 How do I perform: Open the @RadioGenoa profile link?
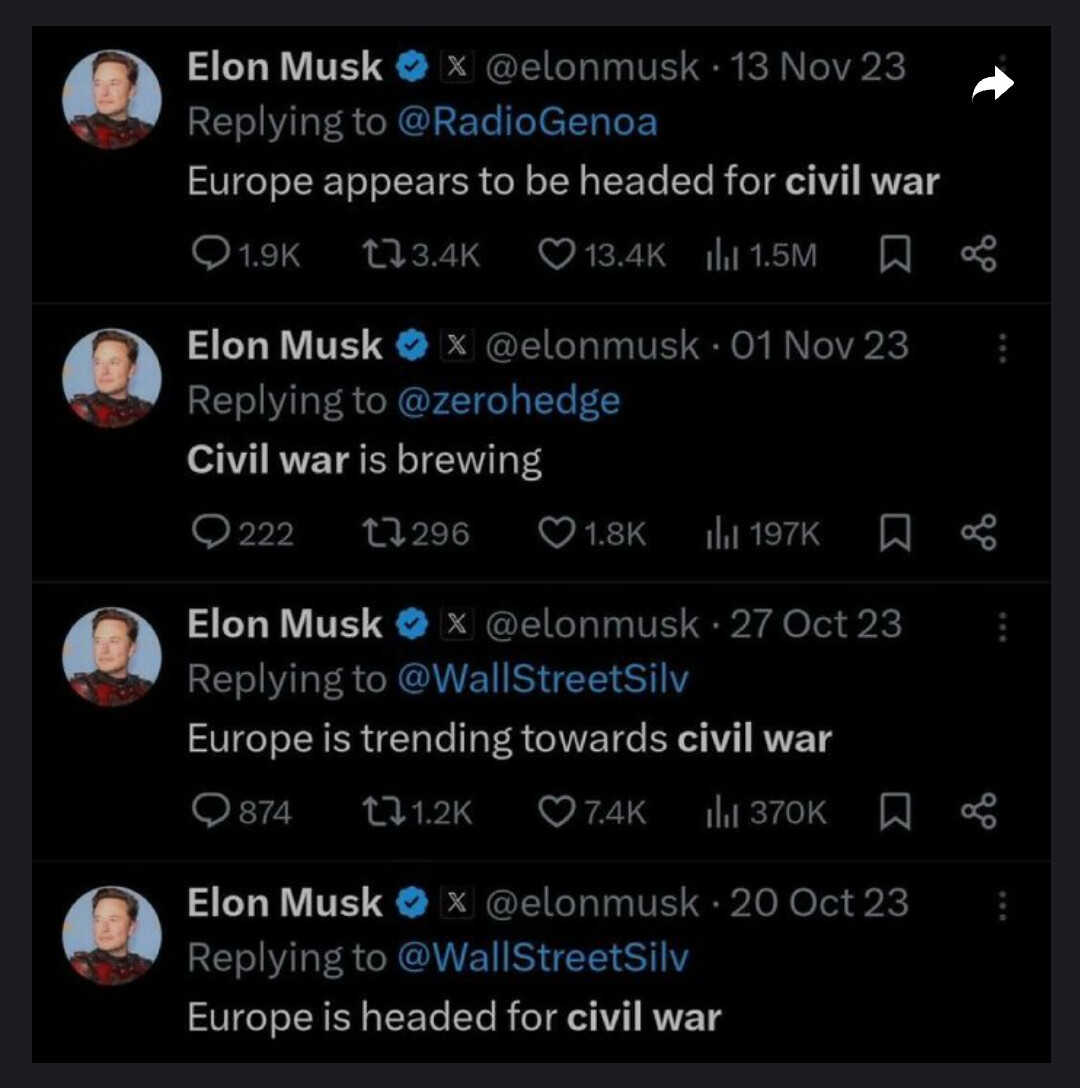point(527,122)
